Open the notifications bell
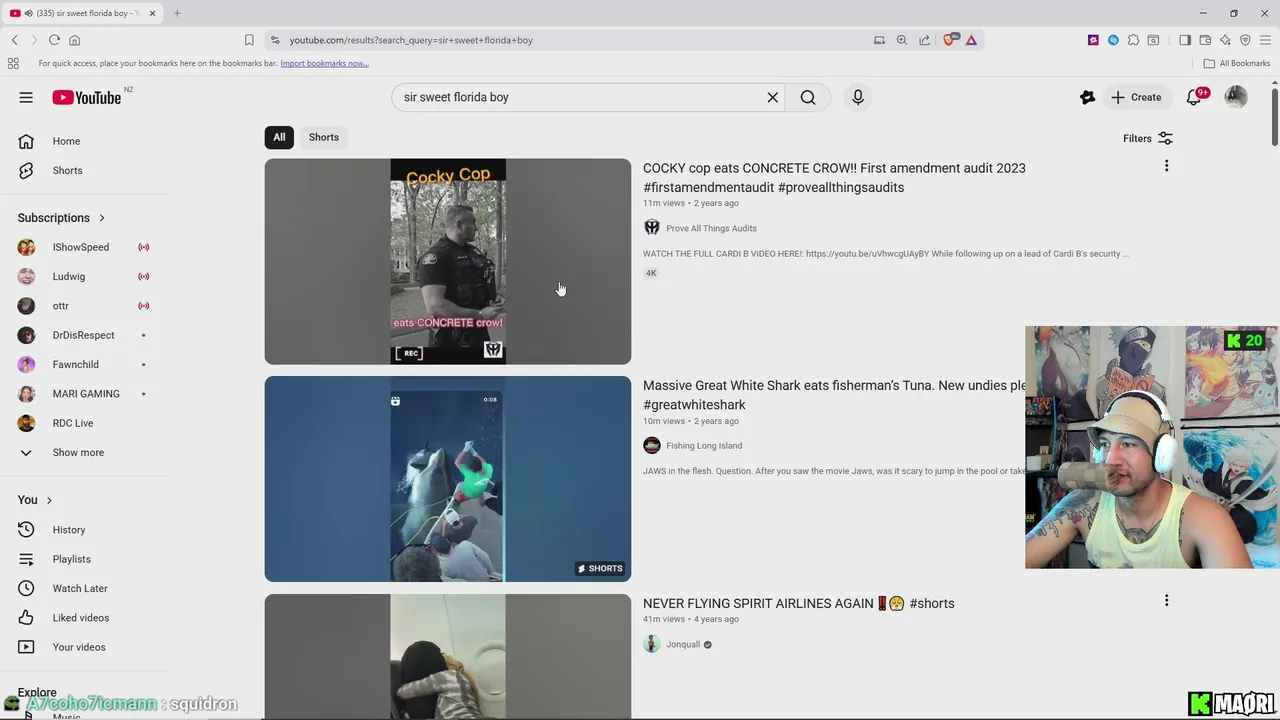This screenshot has height=720, width=1280. 1194,97
